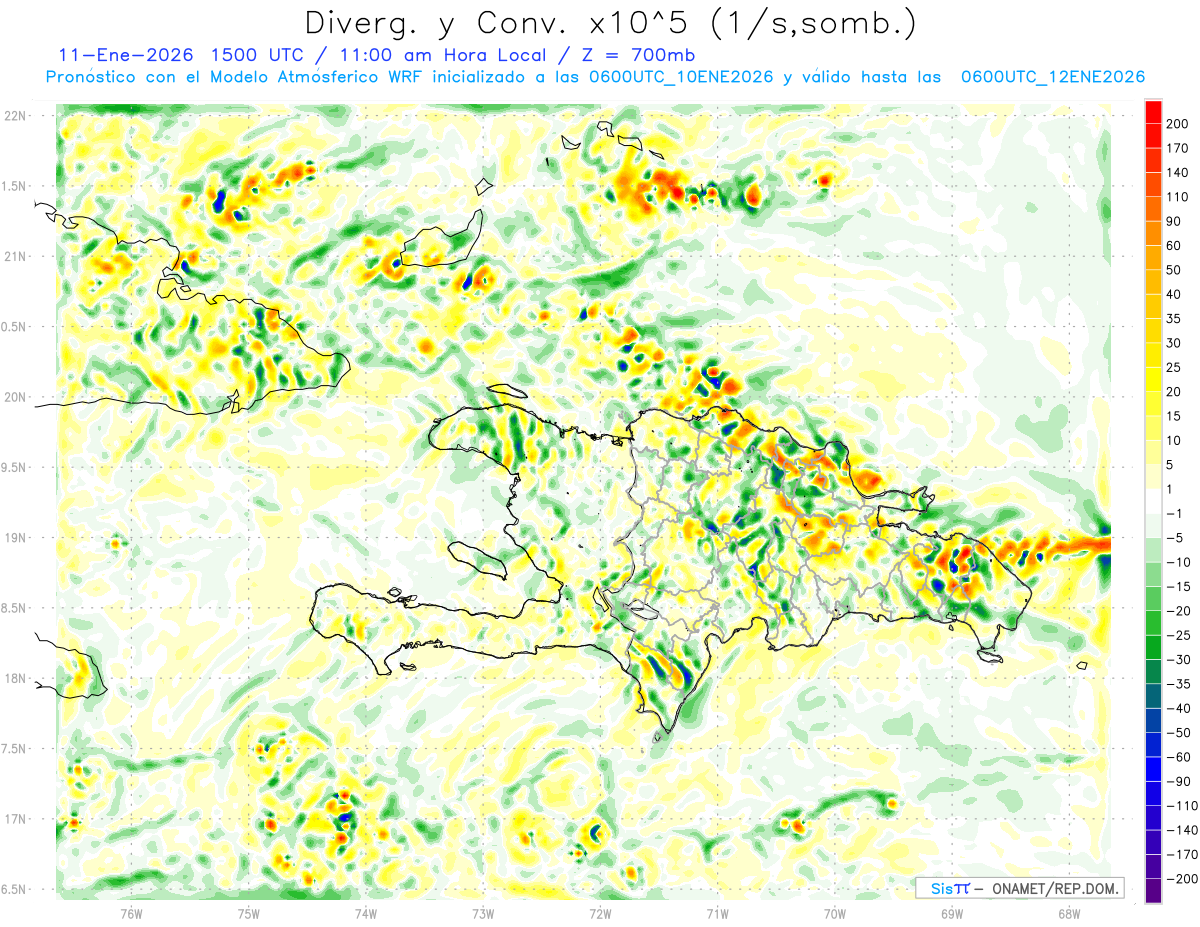Image resolution: width=1200 pixels, height=927 pixels.
Task: Click the 72W longitude label
Action: 600,914
